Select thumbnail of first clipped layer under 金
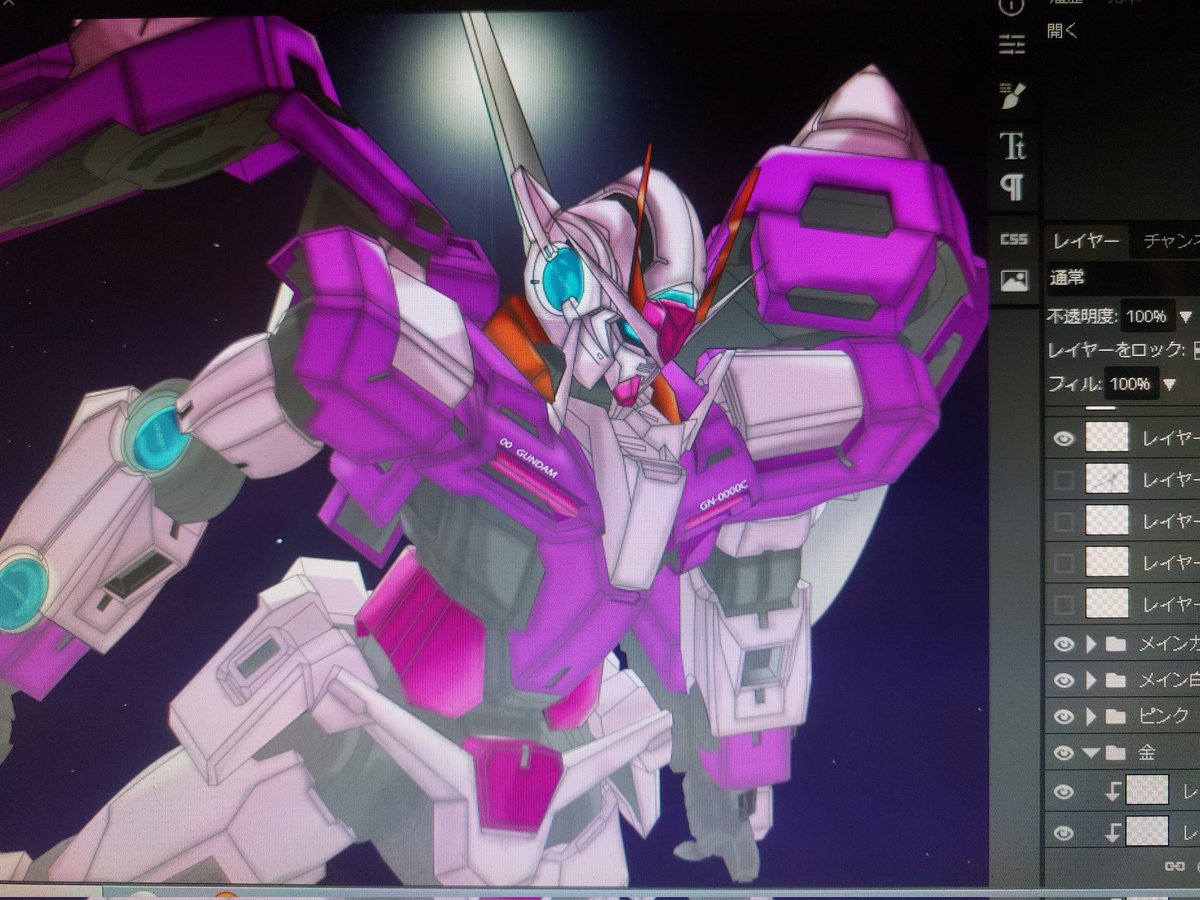Viewport: 1200px width, 900px height. tap(1146, 791)
